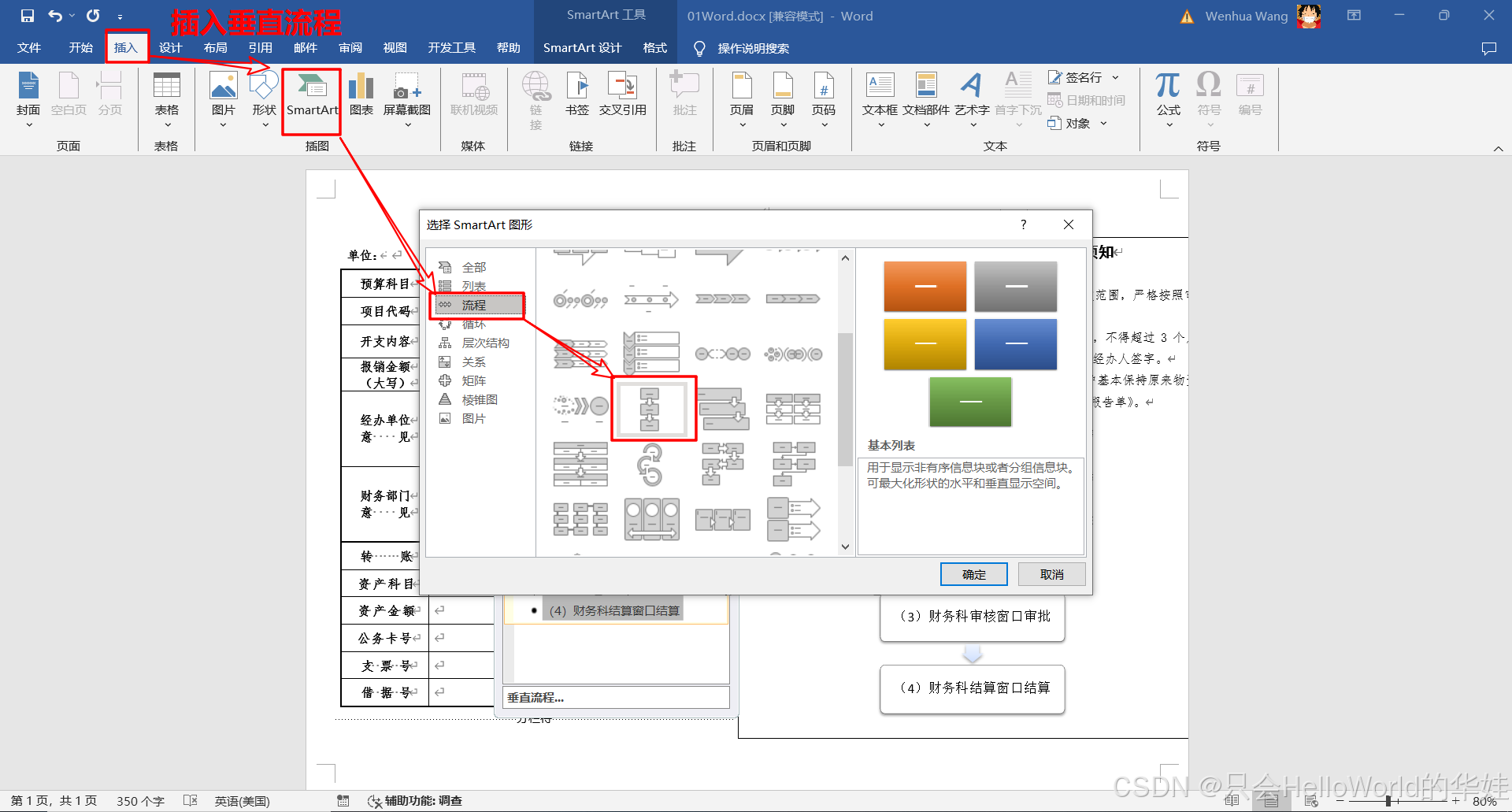Expand the 对象 dropdown arrow

coord(1103,123)
